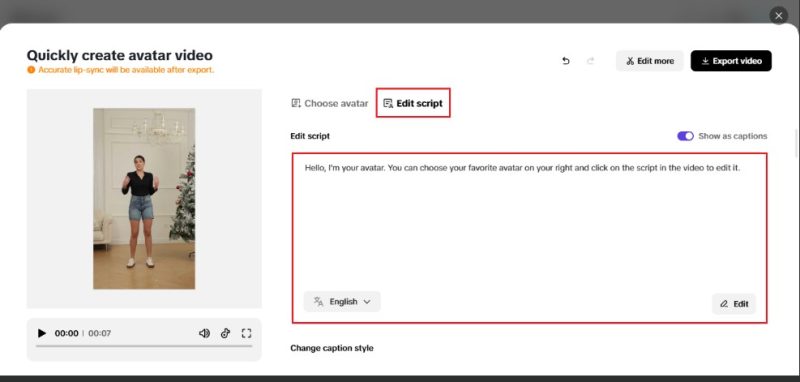
Task: Click the video progress bar
Action: (x=144, y=346)
